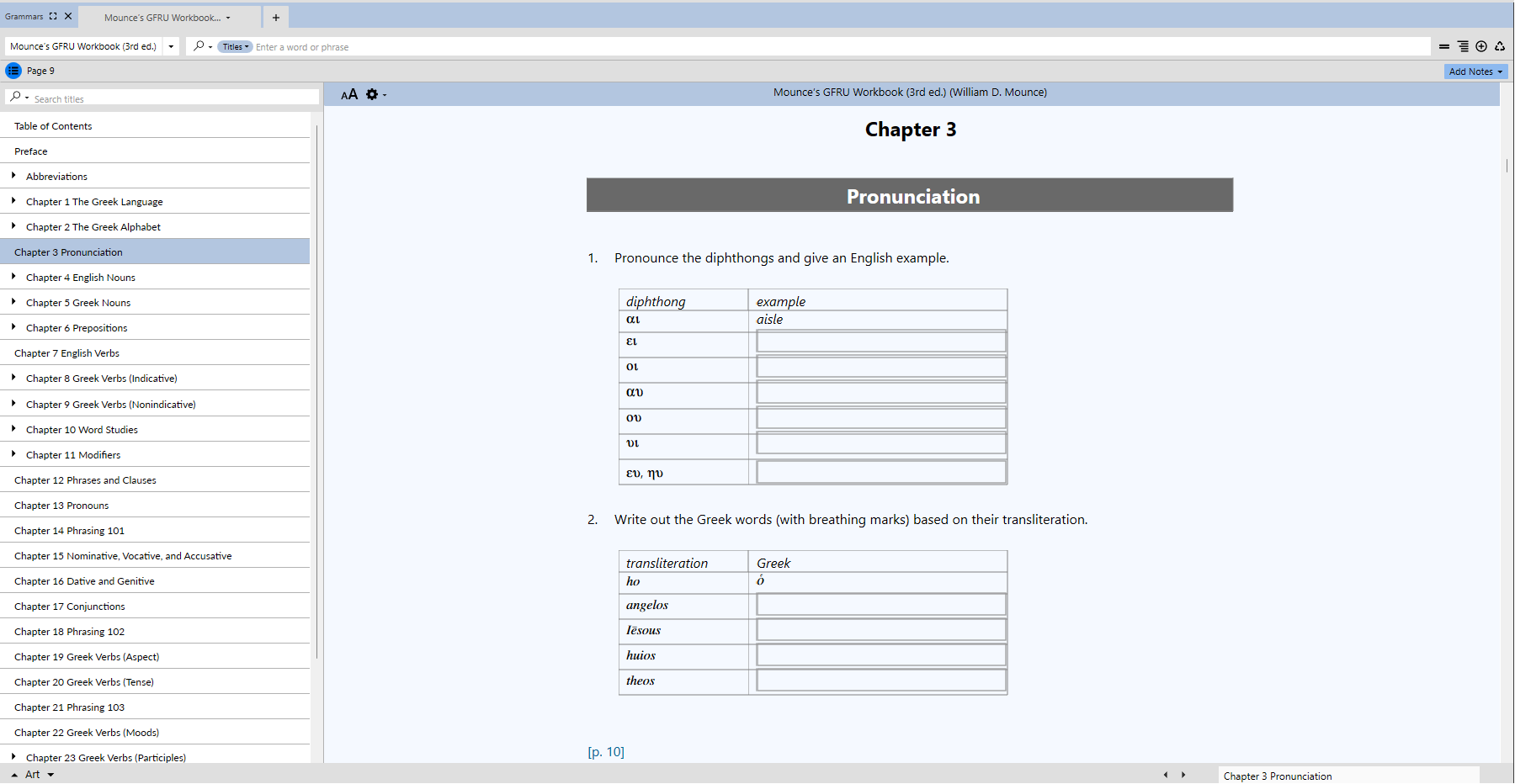
Task: Click the up triangle beside Art at bottom left
Action: [14, 775]
